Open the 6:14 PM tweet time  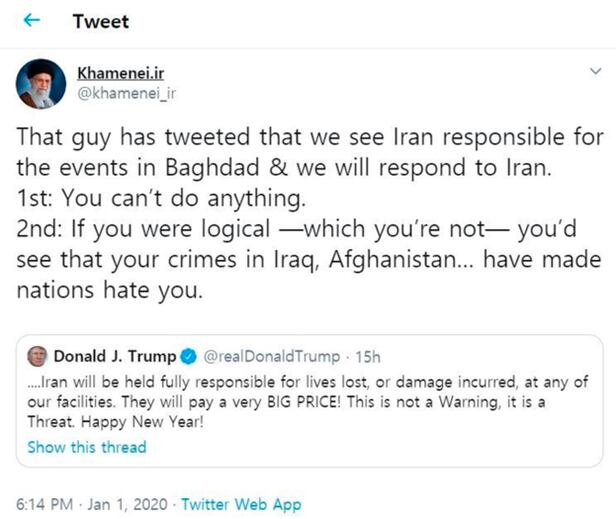[x=48, y=505]
